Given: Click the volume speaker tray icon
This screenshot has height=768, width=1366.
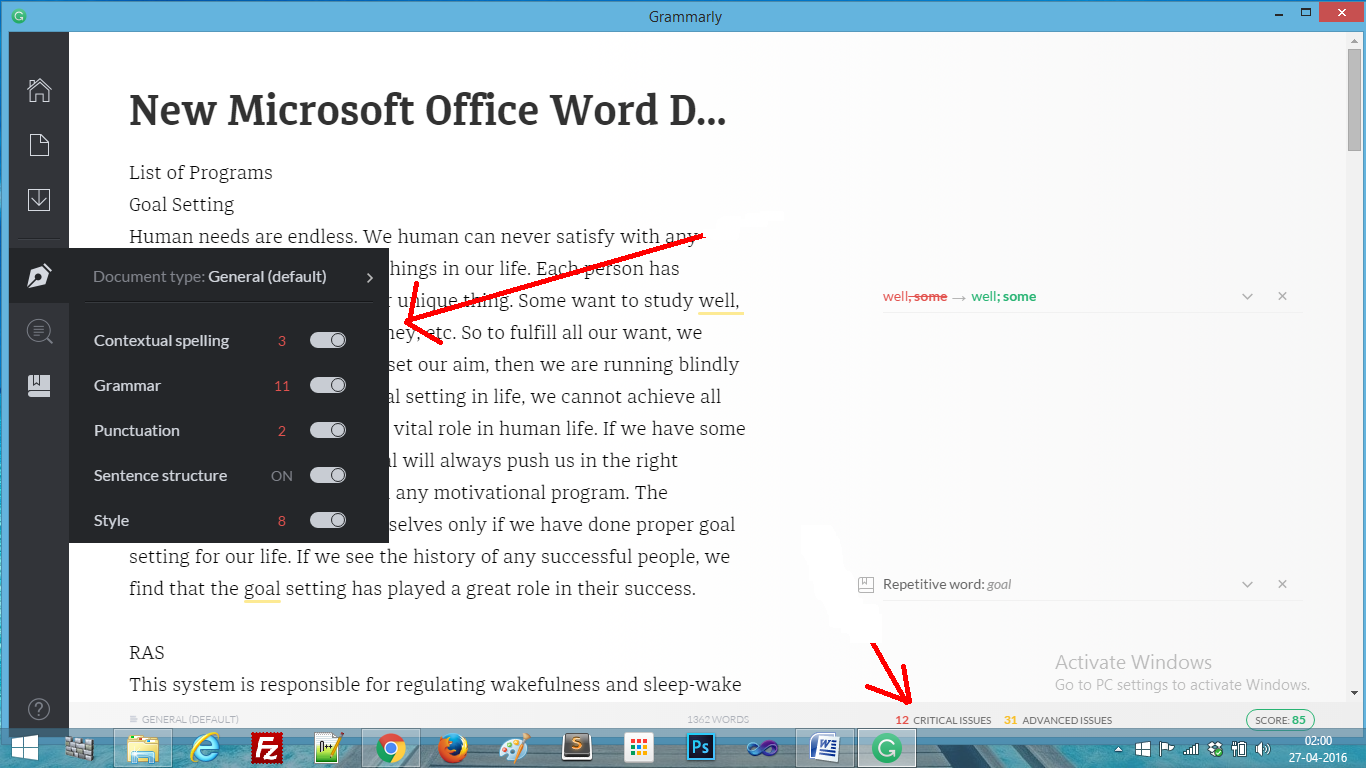Looking at the screenshot, I should tap(1263, 748).
